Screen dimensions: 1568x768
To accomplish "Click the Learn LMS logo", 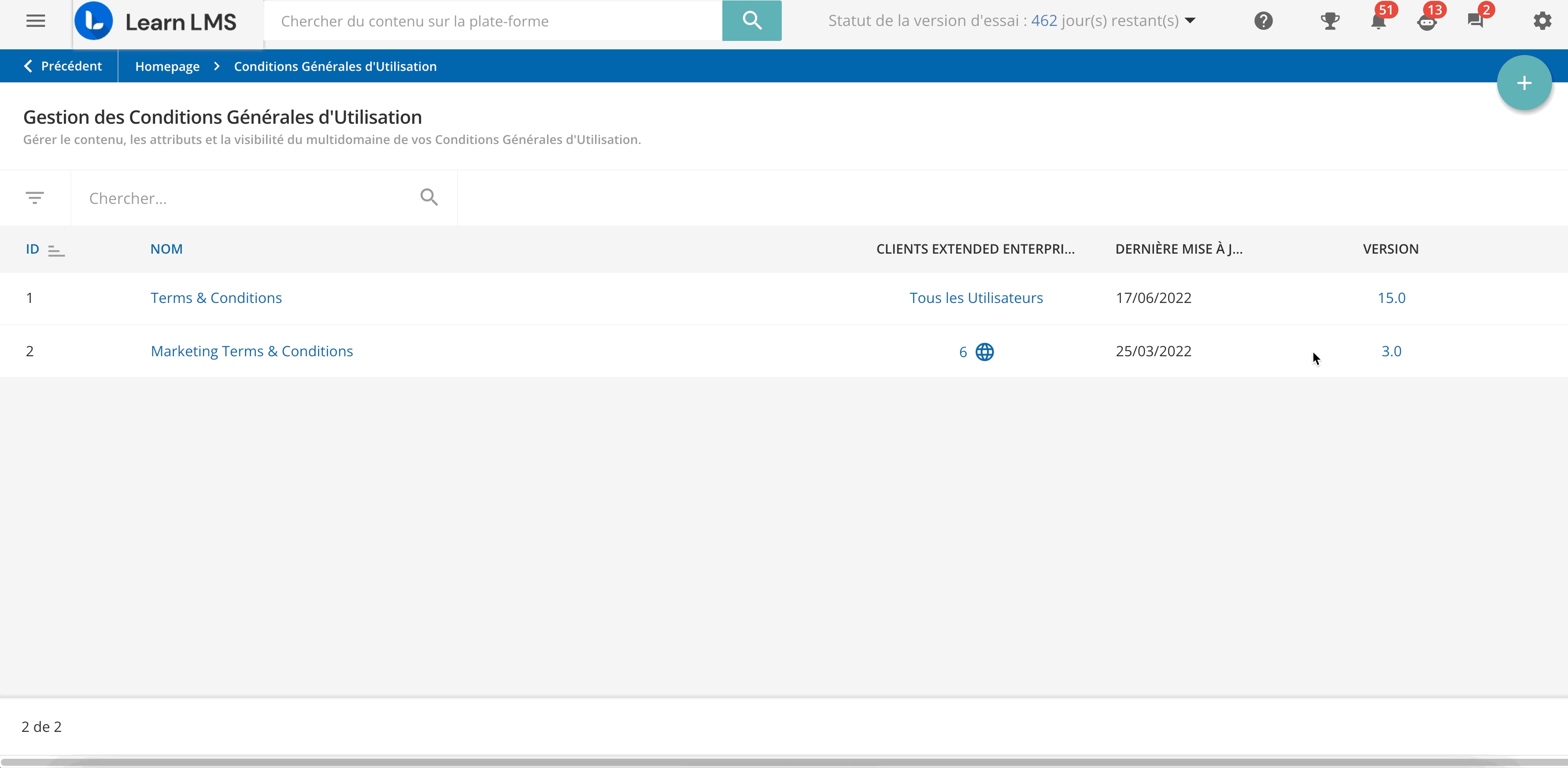I will (x=156, y=21).
